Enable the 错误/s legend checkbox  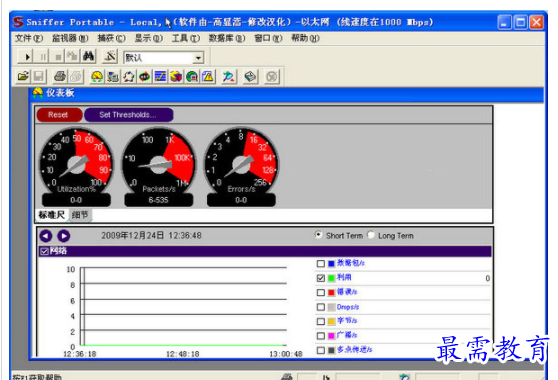tap(321, 292)
